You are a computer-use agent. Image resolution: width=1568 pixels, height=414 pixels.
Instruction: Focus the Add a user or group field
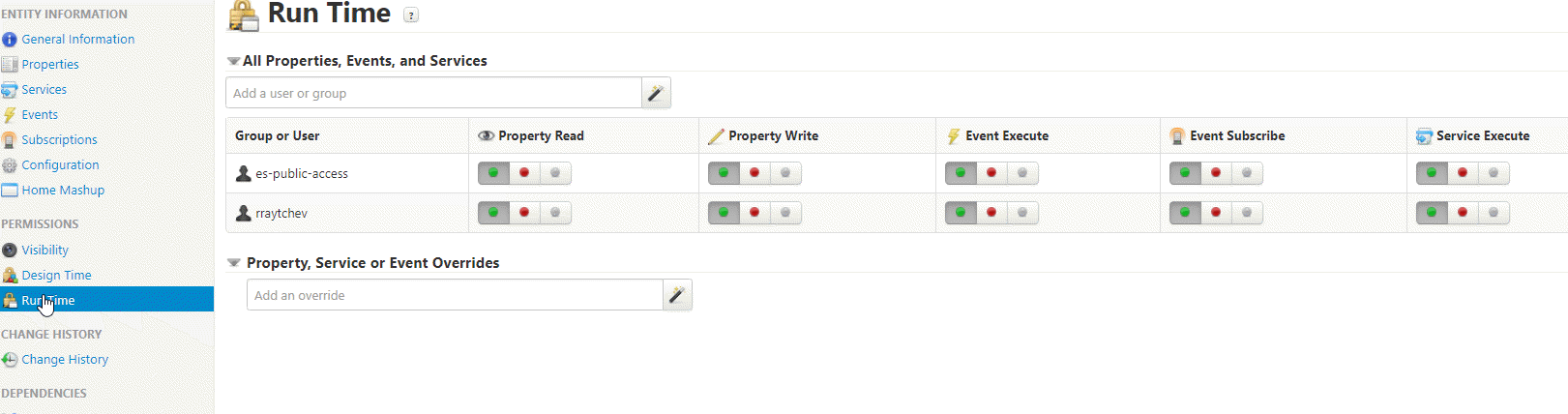(433, 93)
